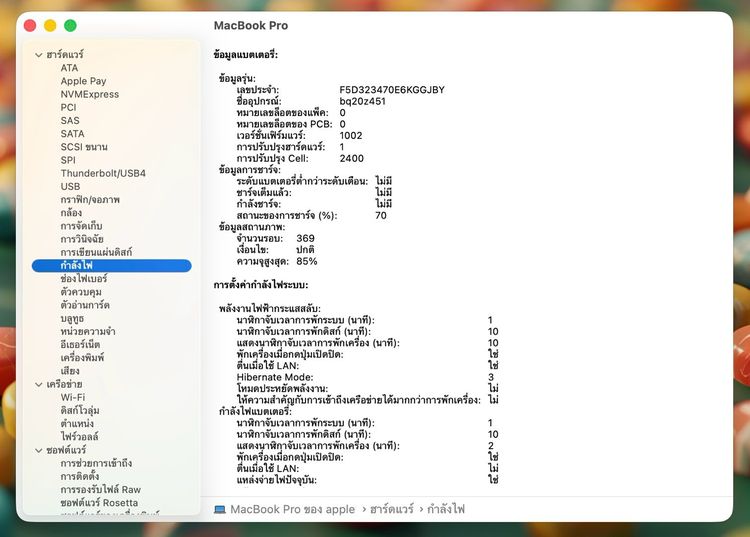
Task: Open Wi-Fi under เครือข่าย
Action: (x=73, y=397)
